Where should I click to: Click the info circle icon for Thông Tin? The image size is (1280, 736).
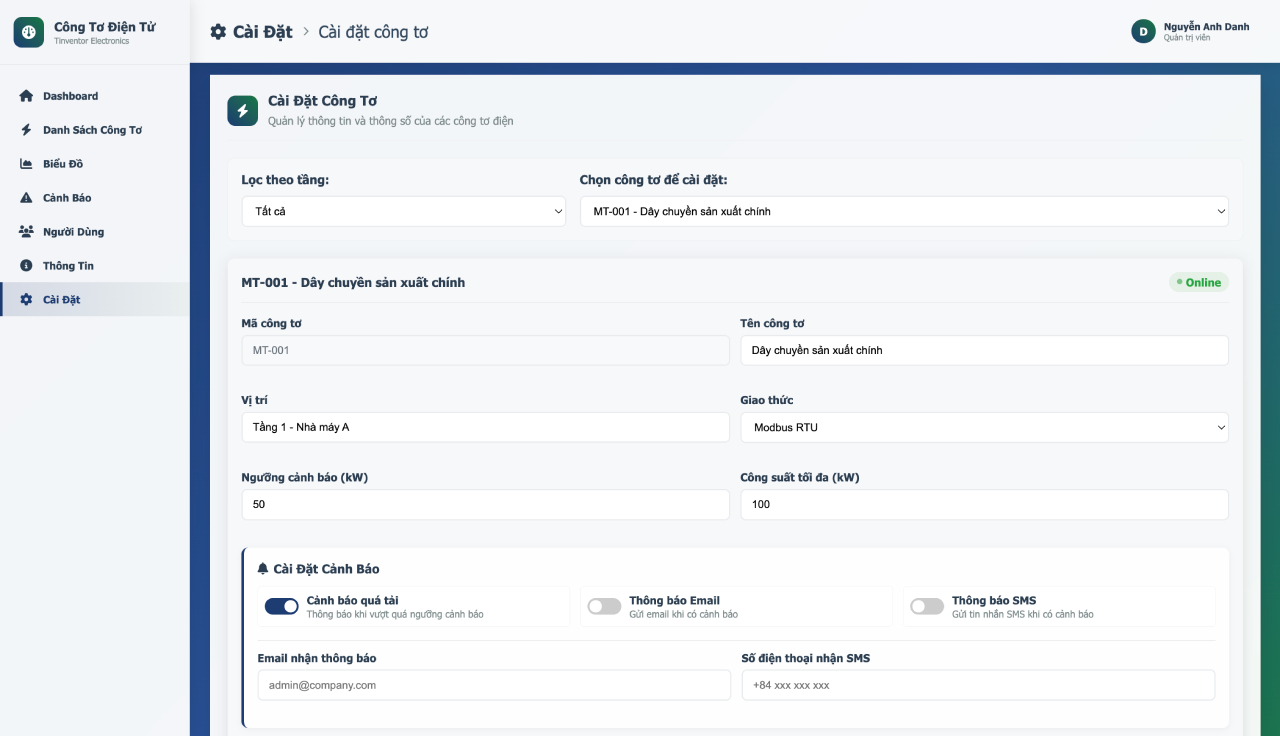pos(26,266)
